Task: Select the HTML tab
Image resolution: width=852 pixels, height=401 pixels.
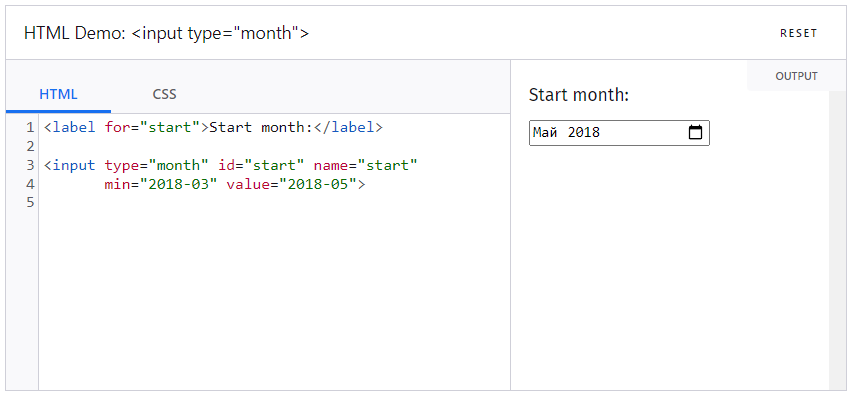Action: click(x=58, y=95)
